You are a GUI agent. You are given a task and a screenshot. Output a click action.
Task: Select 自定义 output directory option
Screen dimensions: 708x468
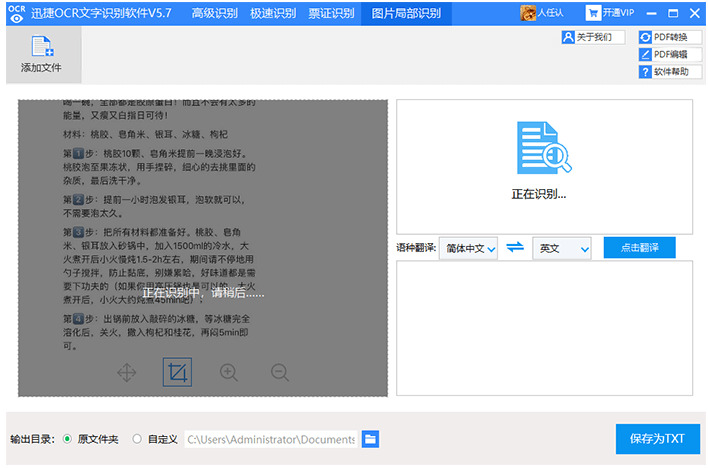tap(137, 439)
